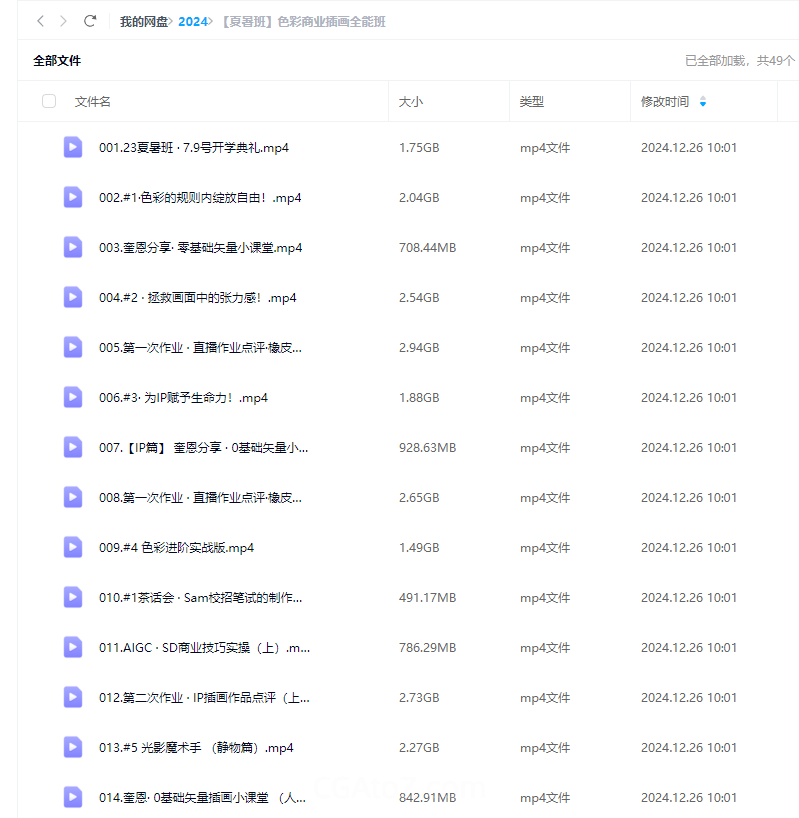Open 003.奎恩分享·零基础矢量小课堂 video
The width and height of the screenshot is (799, 818).
(x=200, y=248)
